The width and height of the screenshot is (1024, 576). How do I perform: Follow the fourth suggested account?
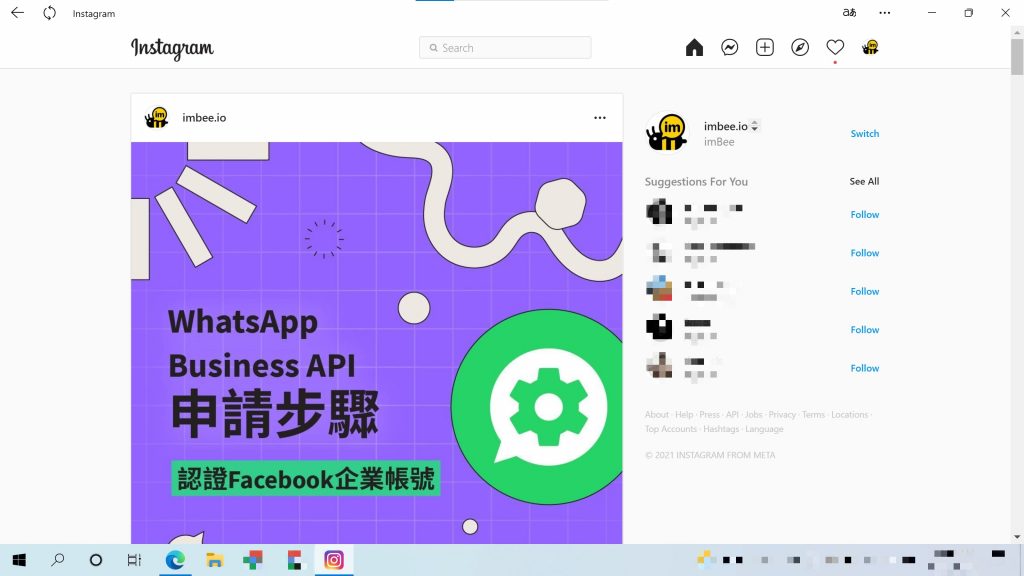click(x=865, y=330)
